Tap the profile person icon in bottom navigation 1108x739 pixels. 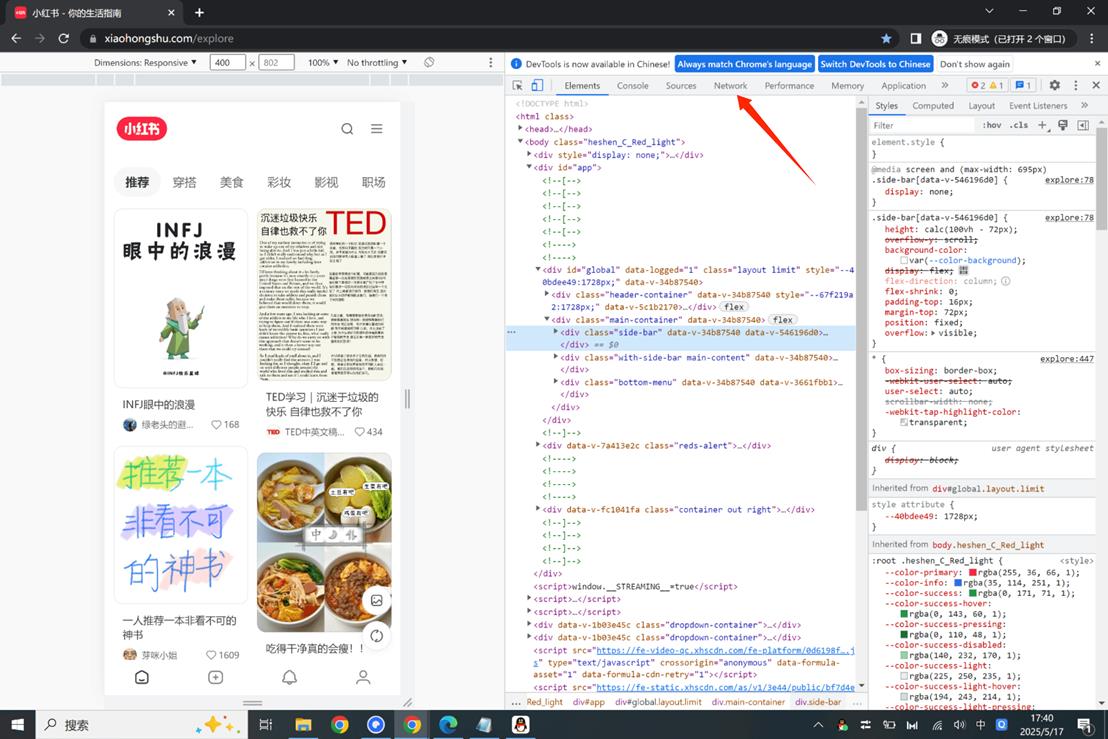[363, 677]
